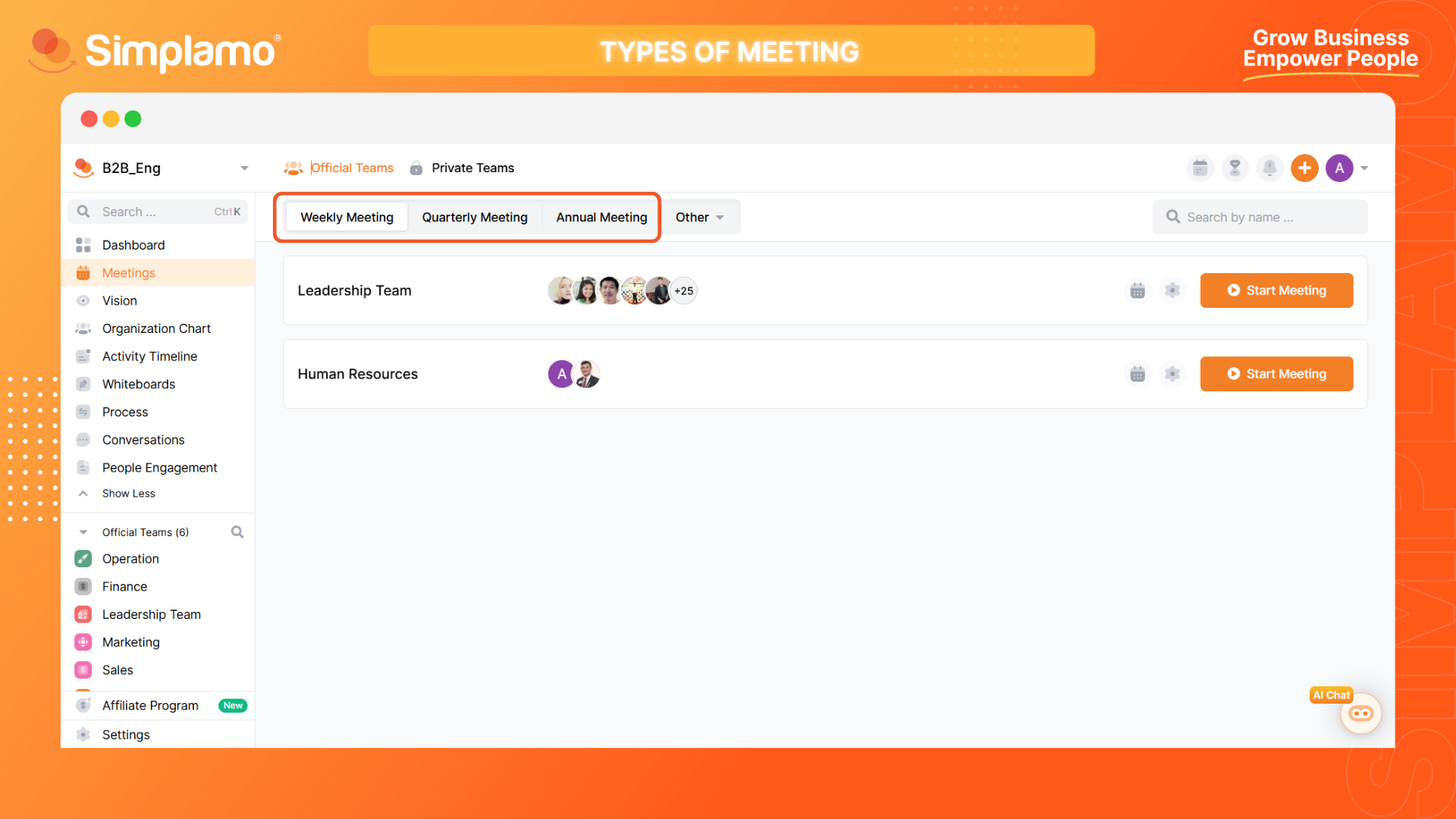Viewport: 1456px width, 819px height.
Task: Click Leadership Team row calendar icon
Action: coord(1137,290)
